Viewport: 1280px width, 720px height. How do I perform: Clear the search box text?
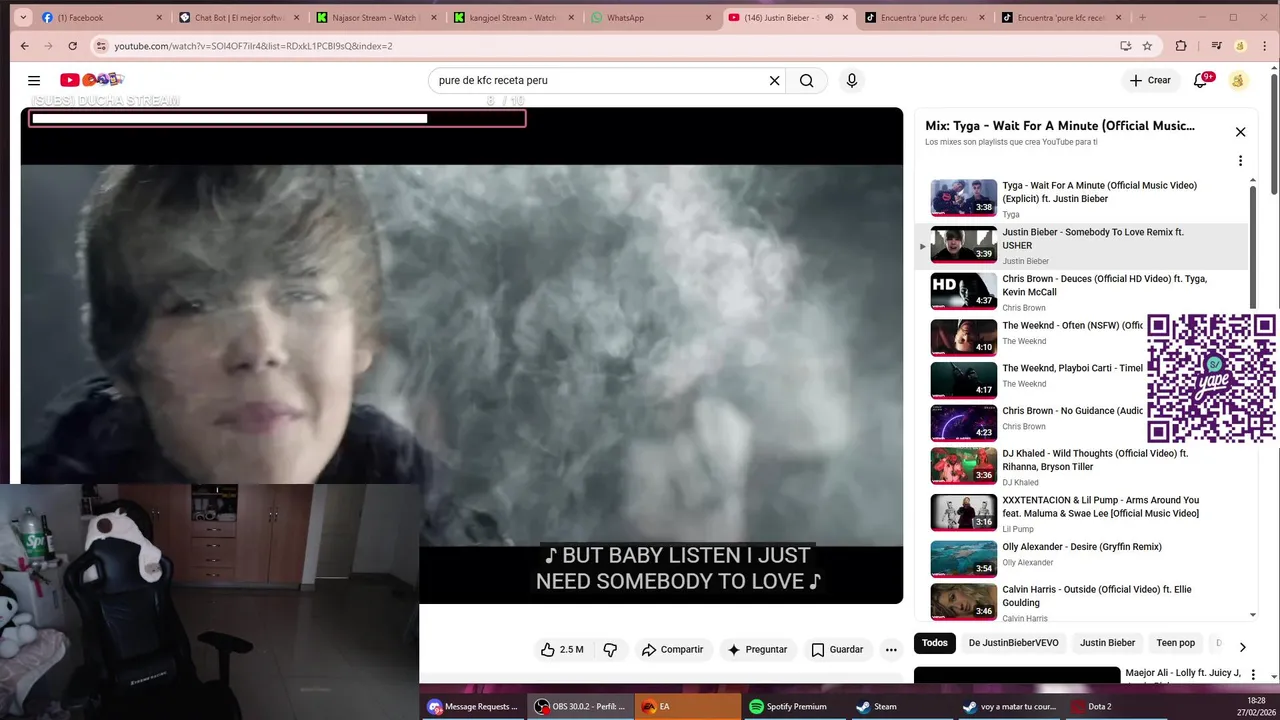774,81
